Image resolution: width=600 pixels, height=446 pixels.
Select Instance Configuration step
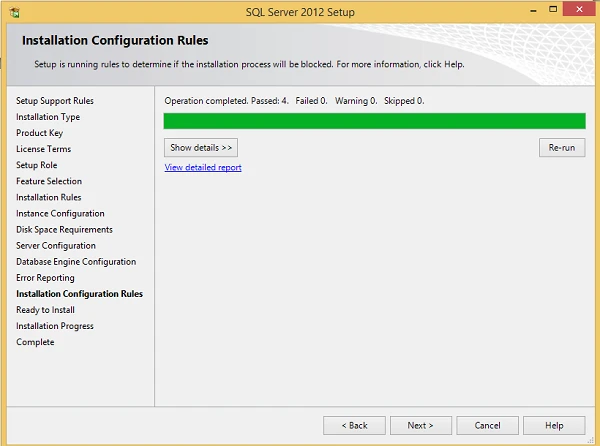point(60,213)
